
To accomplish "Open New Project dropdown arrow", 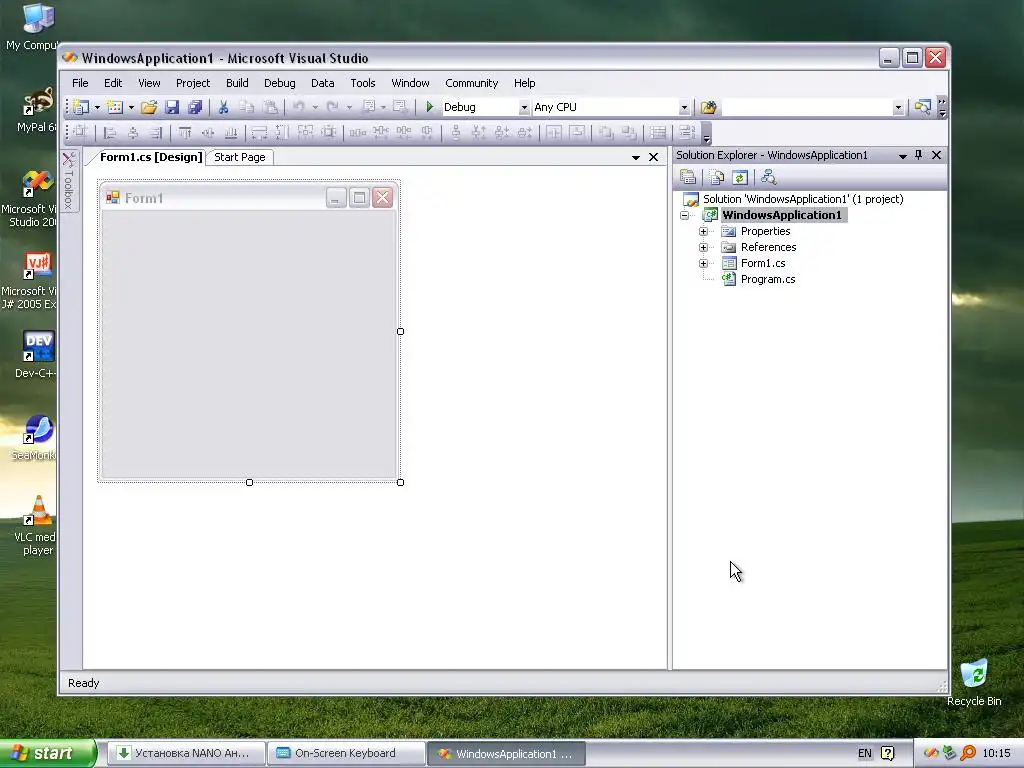I will point(97,107).
